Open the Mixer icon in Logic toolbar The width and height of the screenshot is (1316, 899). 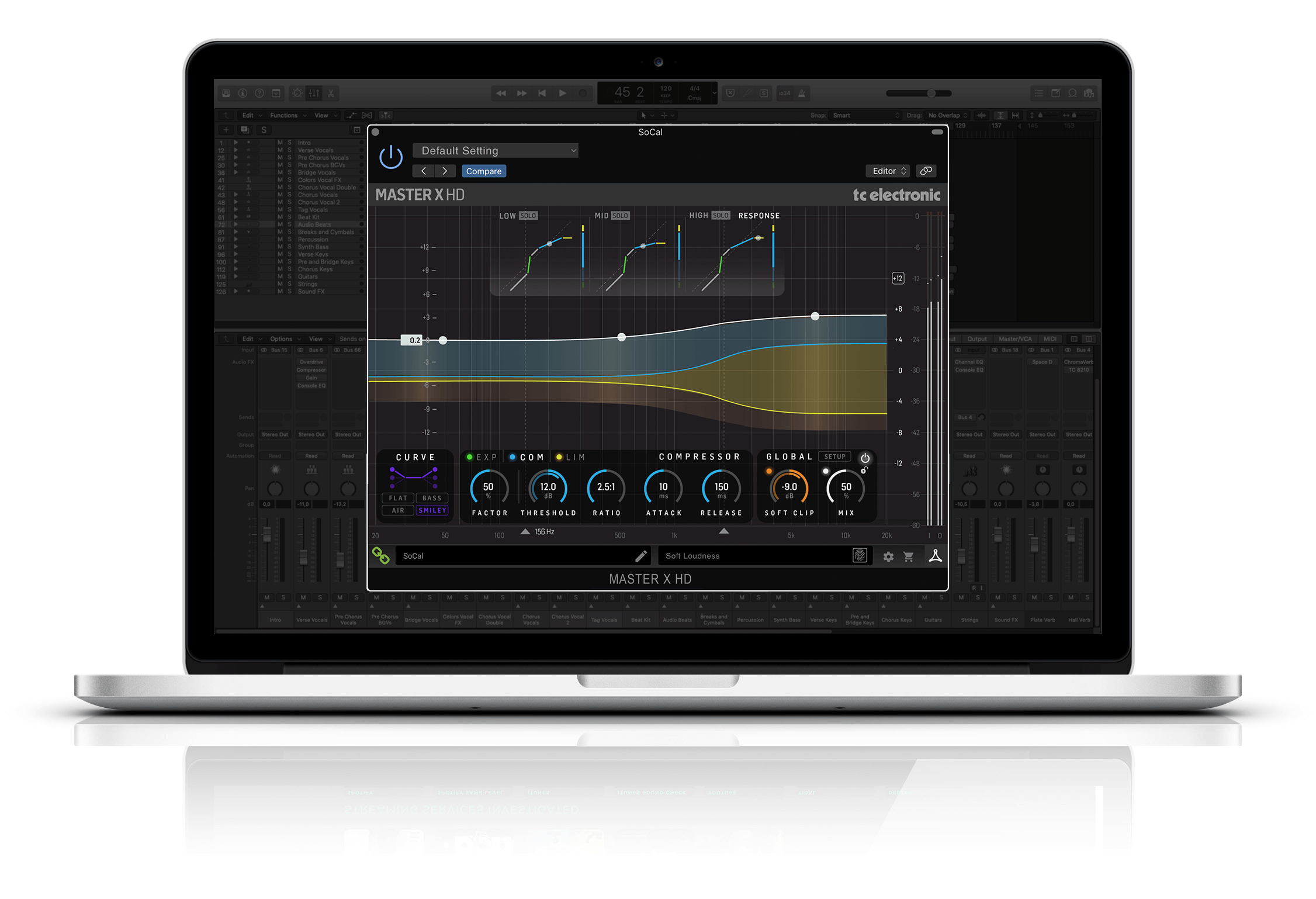pos(314,93)
